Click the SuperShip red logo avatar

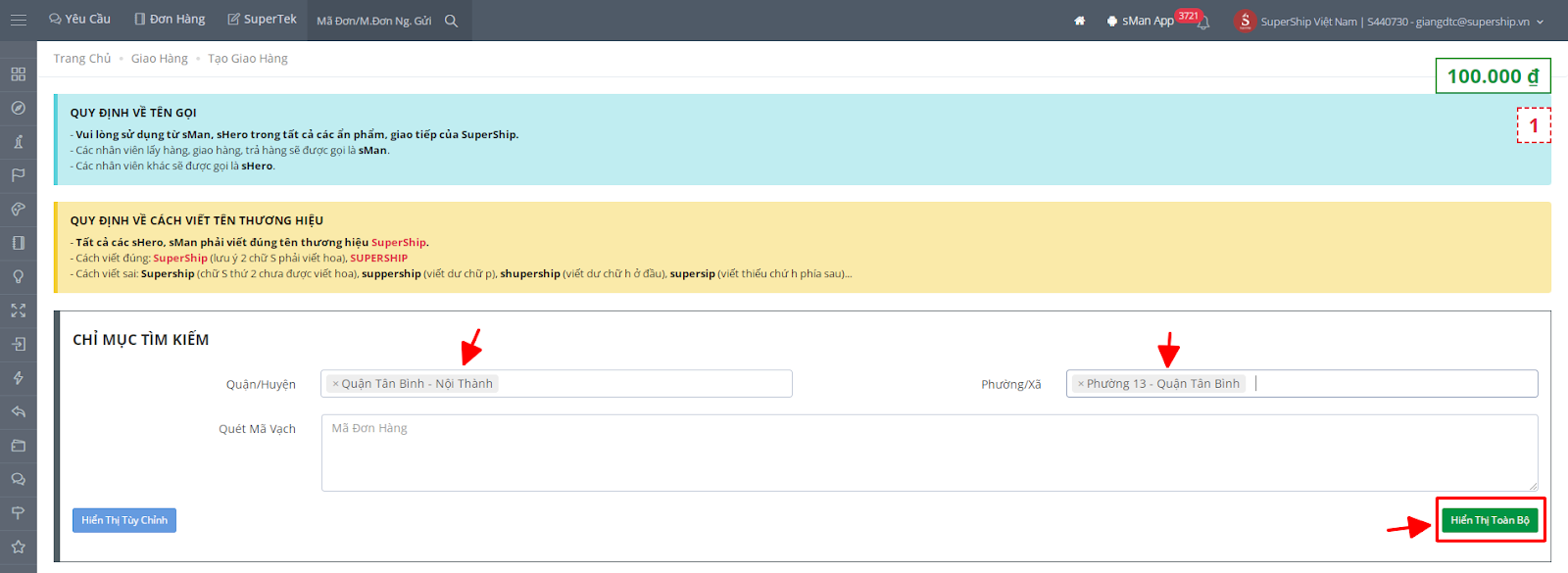pos(1245,21)
